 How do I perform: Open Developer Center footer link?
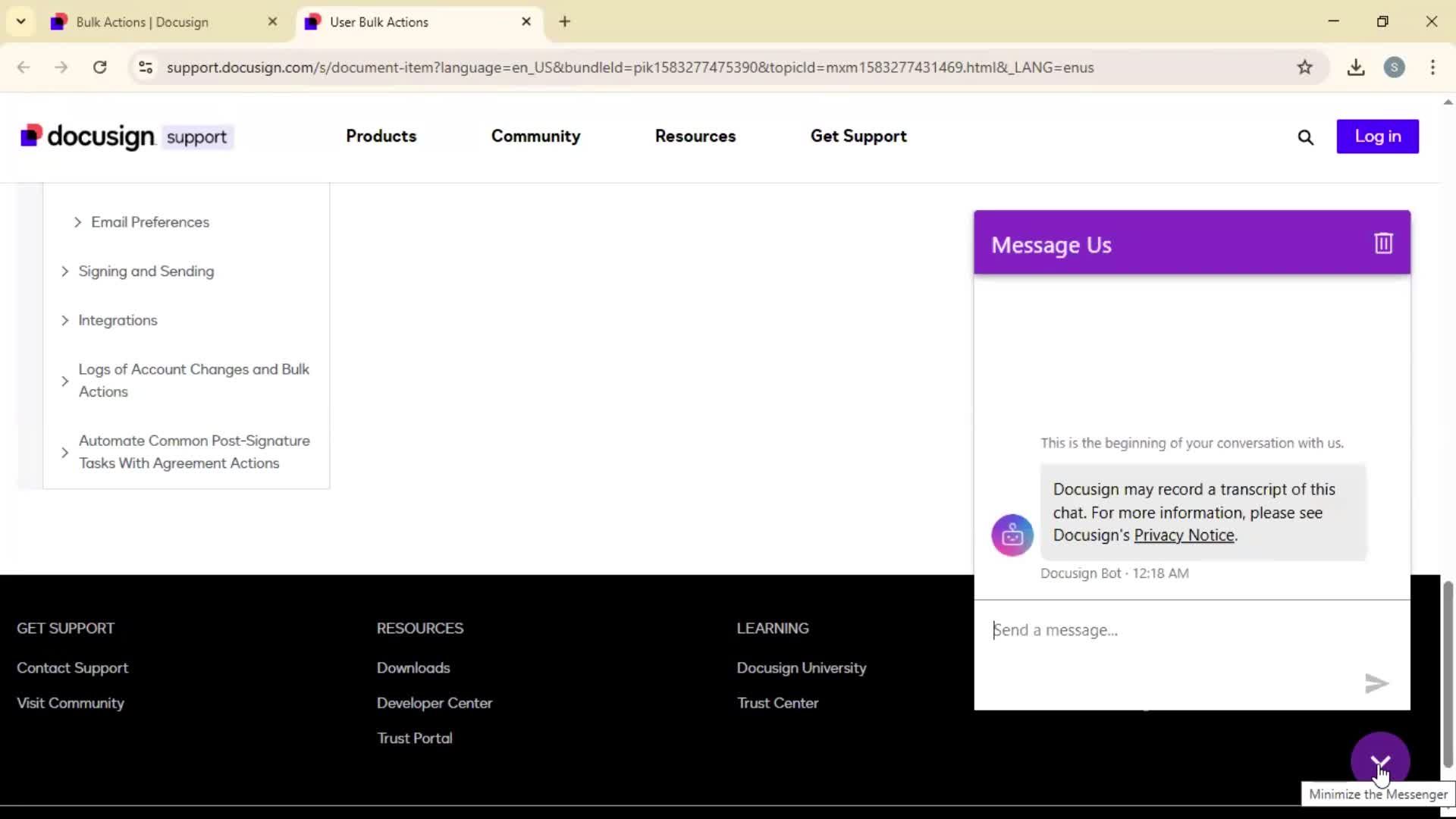435,703
